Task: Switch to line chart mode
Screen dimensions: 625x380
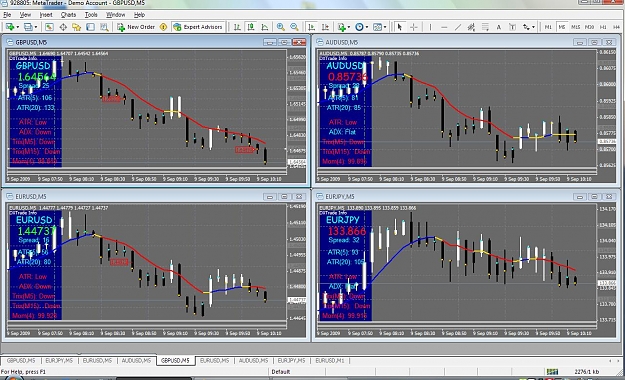Action: pyautogui.click(x=265, y=27)
